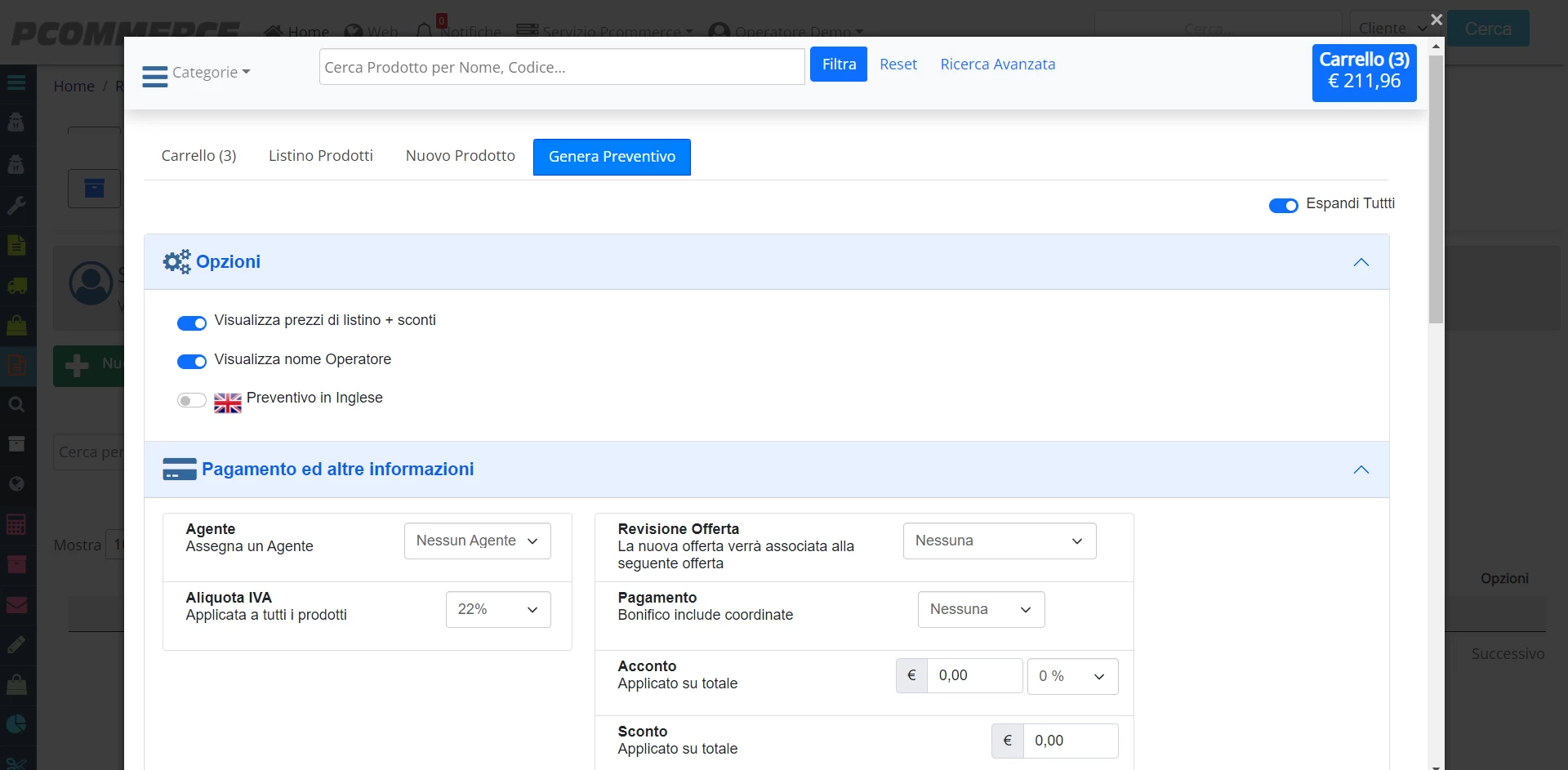The height and width of the screenshot is (770, 1568).
Task: Click the Filtra button
Action: (x=839, y=65)
